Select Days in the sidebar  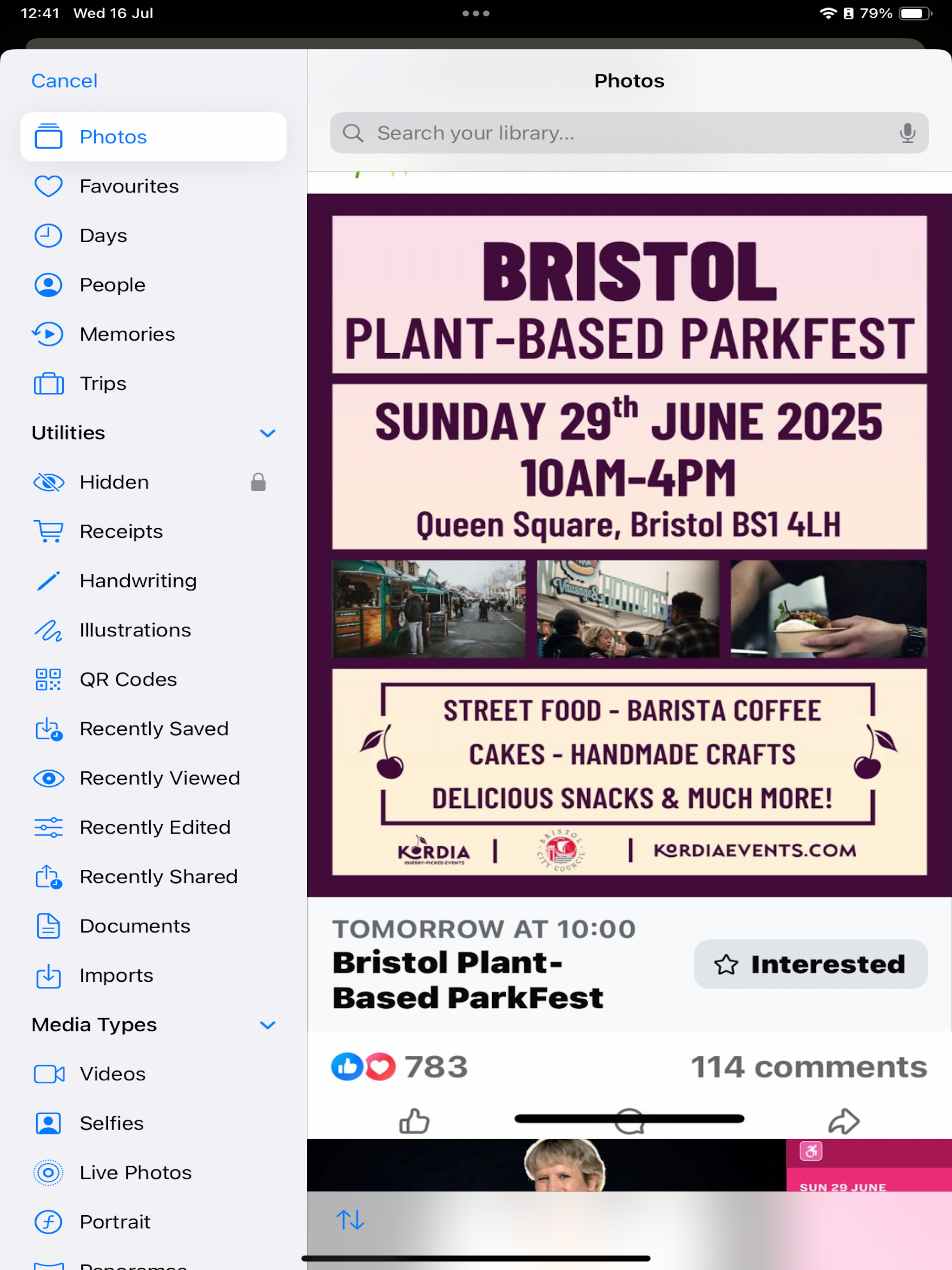[x=153, y=235]
